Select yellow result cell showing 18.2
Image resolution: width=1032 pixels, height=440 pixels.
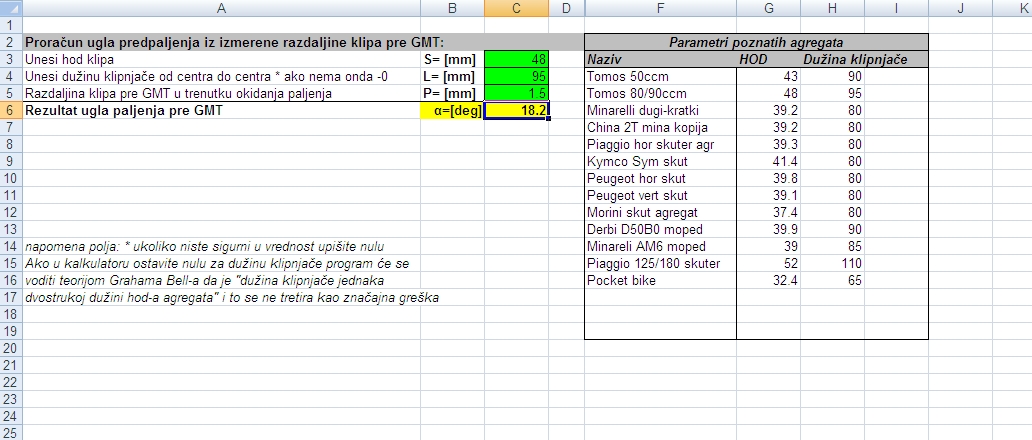click(x=516, y=110)
